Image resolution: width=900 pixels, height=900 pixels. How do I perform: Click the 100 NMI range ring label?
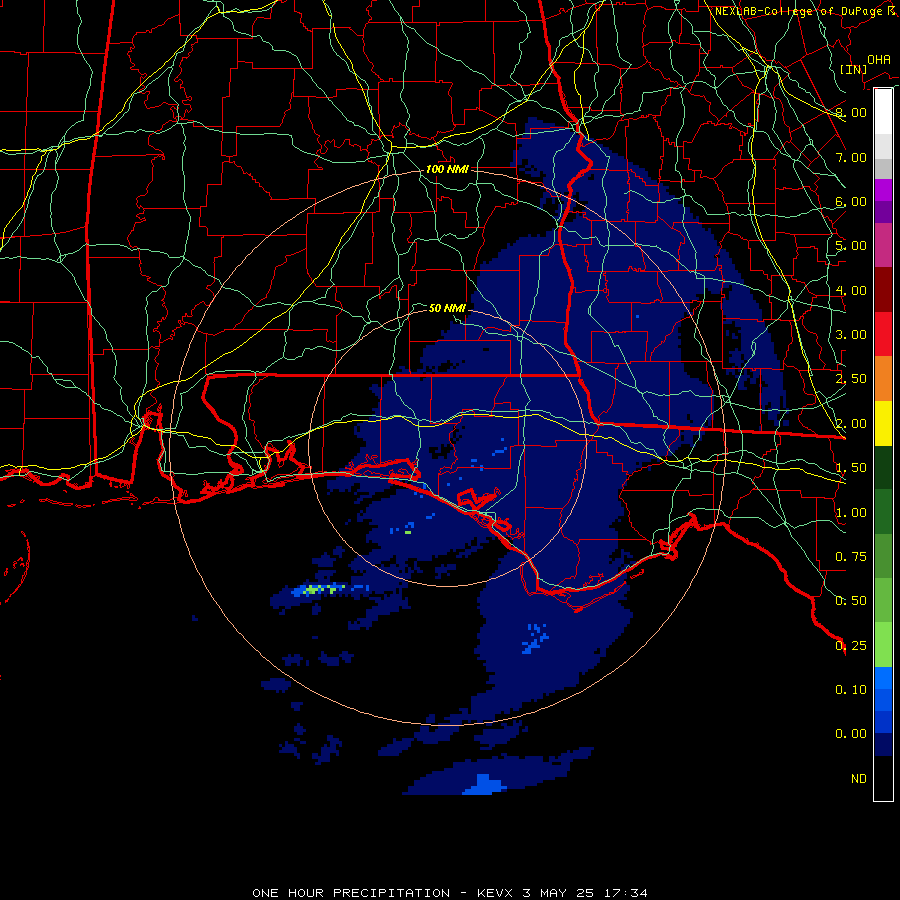(447, 169)
